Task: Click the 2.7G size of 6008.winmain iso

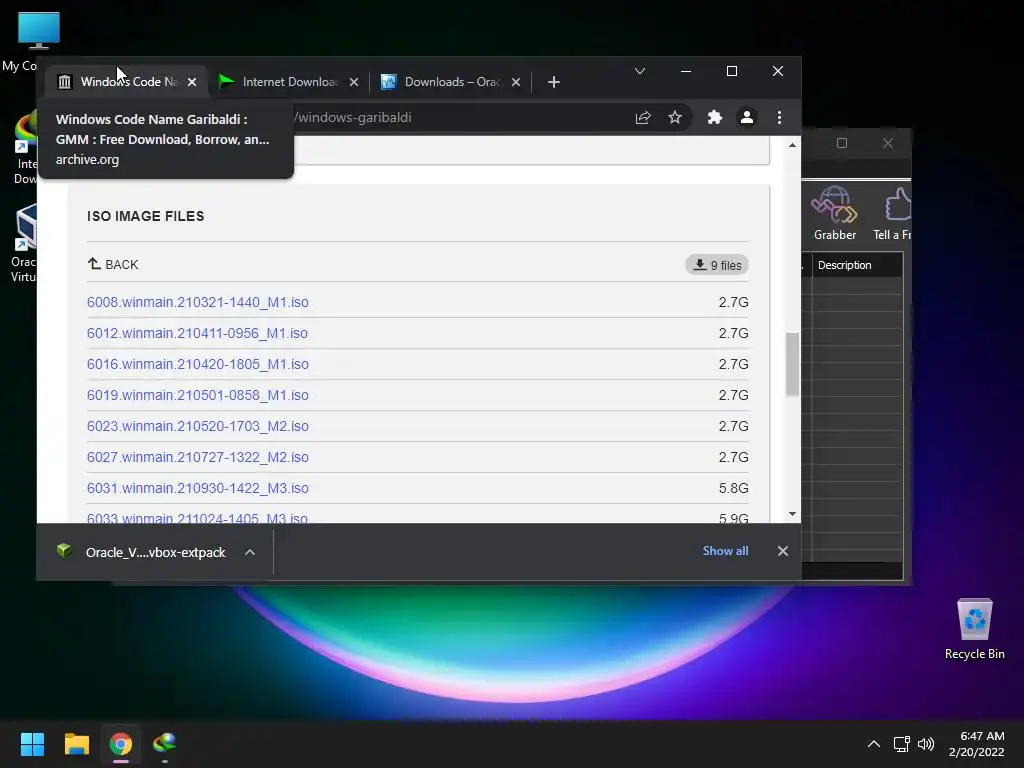Action: (733, 302)
